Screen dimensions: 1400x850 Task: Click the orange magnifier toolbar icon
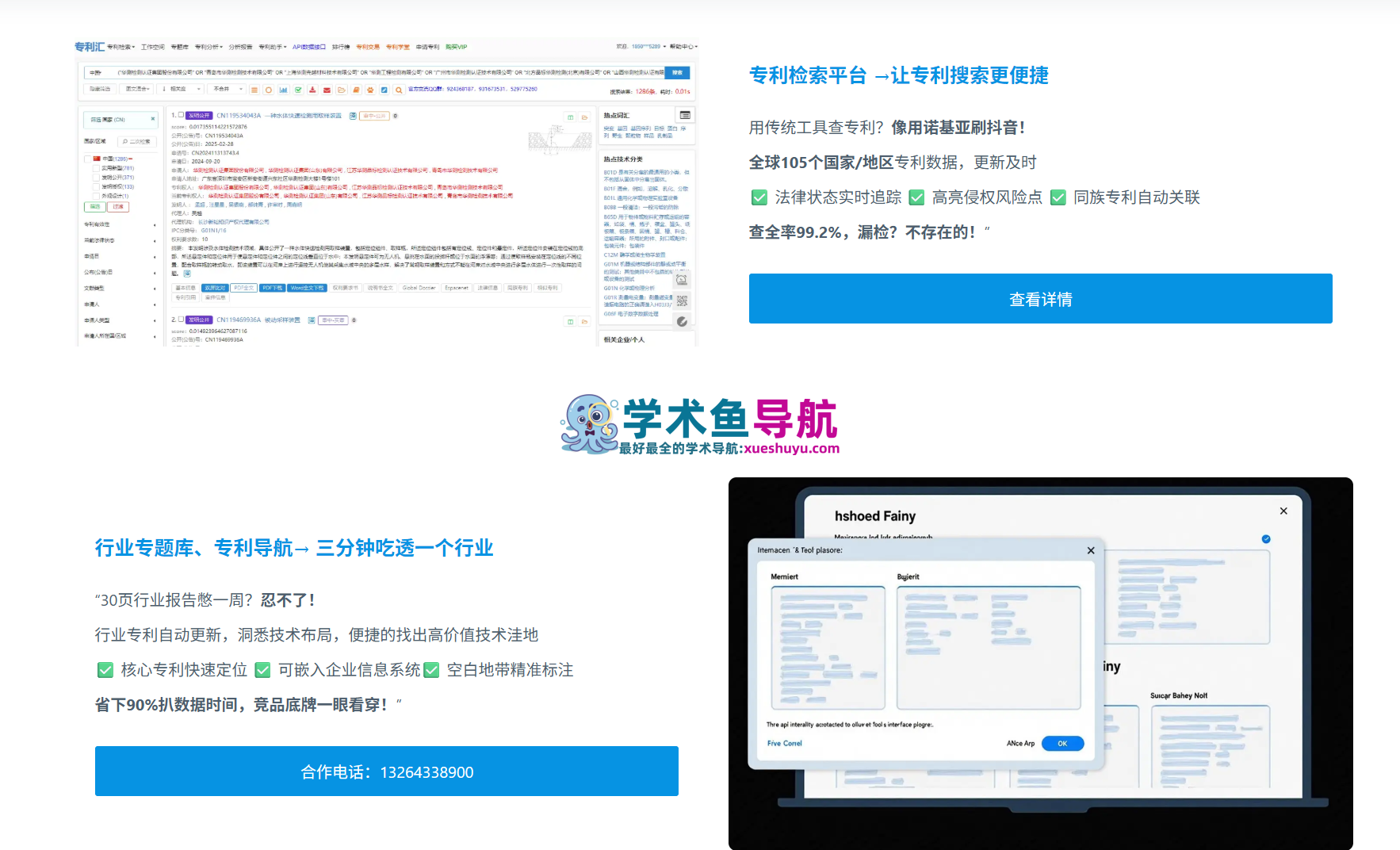[399, 90]
